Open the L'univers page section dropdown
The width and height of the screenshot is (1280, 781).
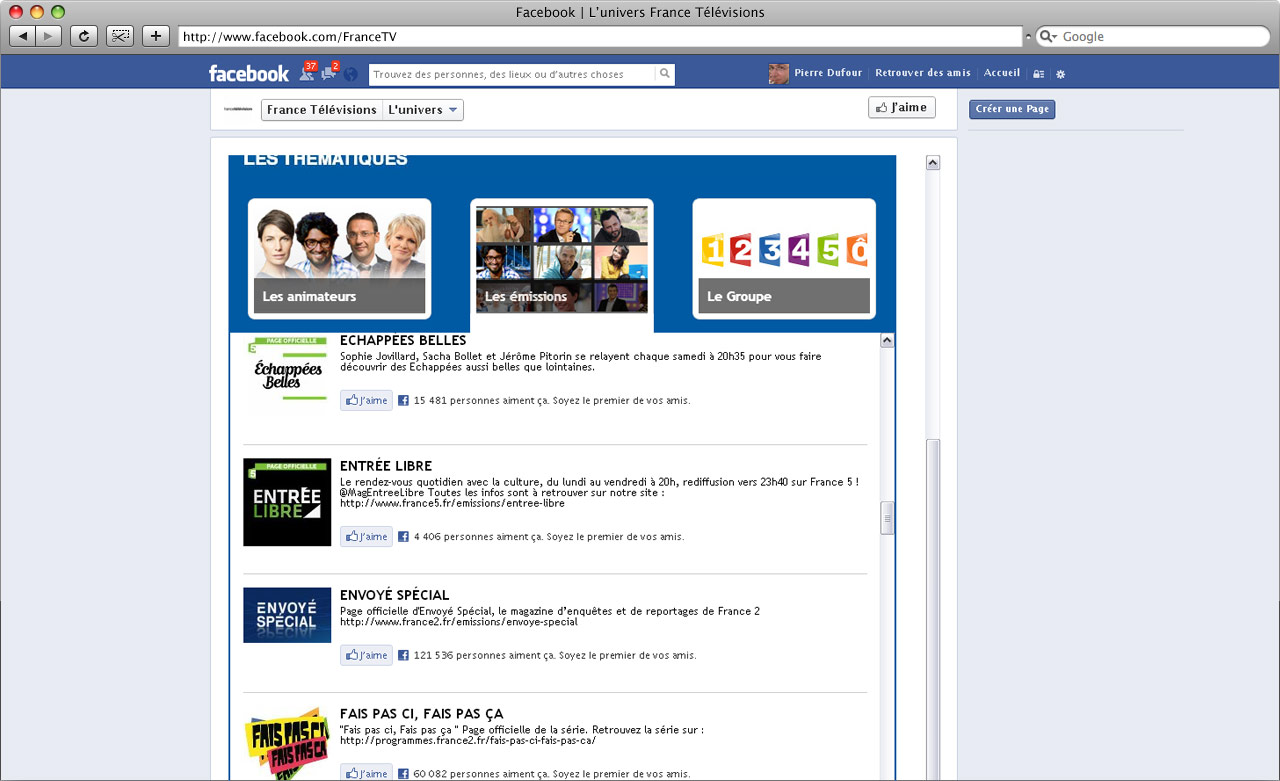(423, 110)
